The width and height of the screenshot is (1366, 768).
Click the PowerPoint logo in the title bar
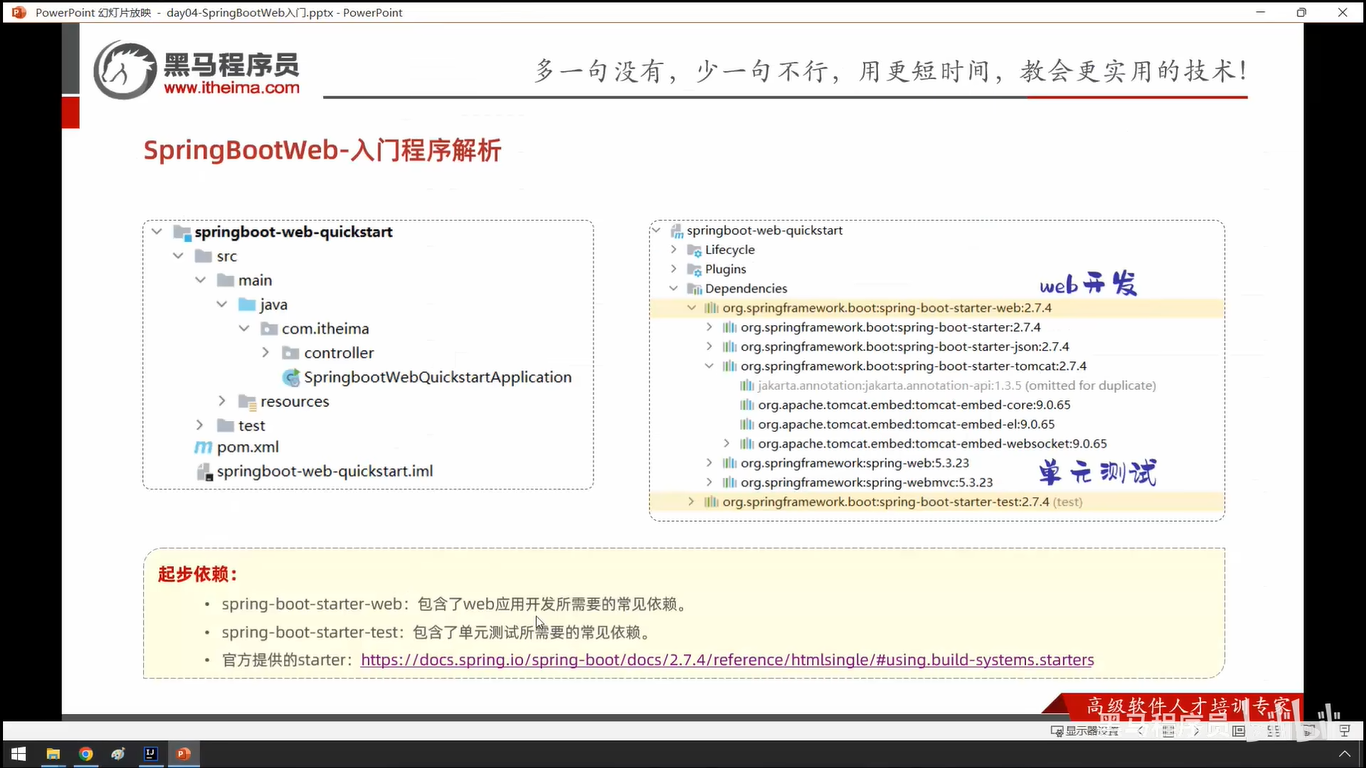pyautogui.click(x=19, y=12)
